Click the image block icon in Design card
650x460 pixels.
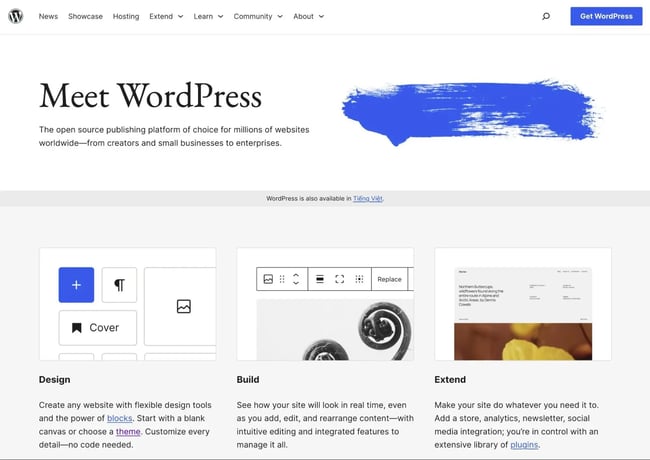pos(184,306)
